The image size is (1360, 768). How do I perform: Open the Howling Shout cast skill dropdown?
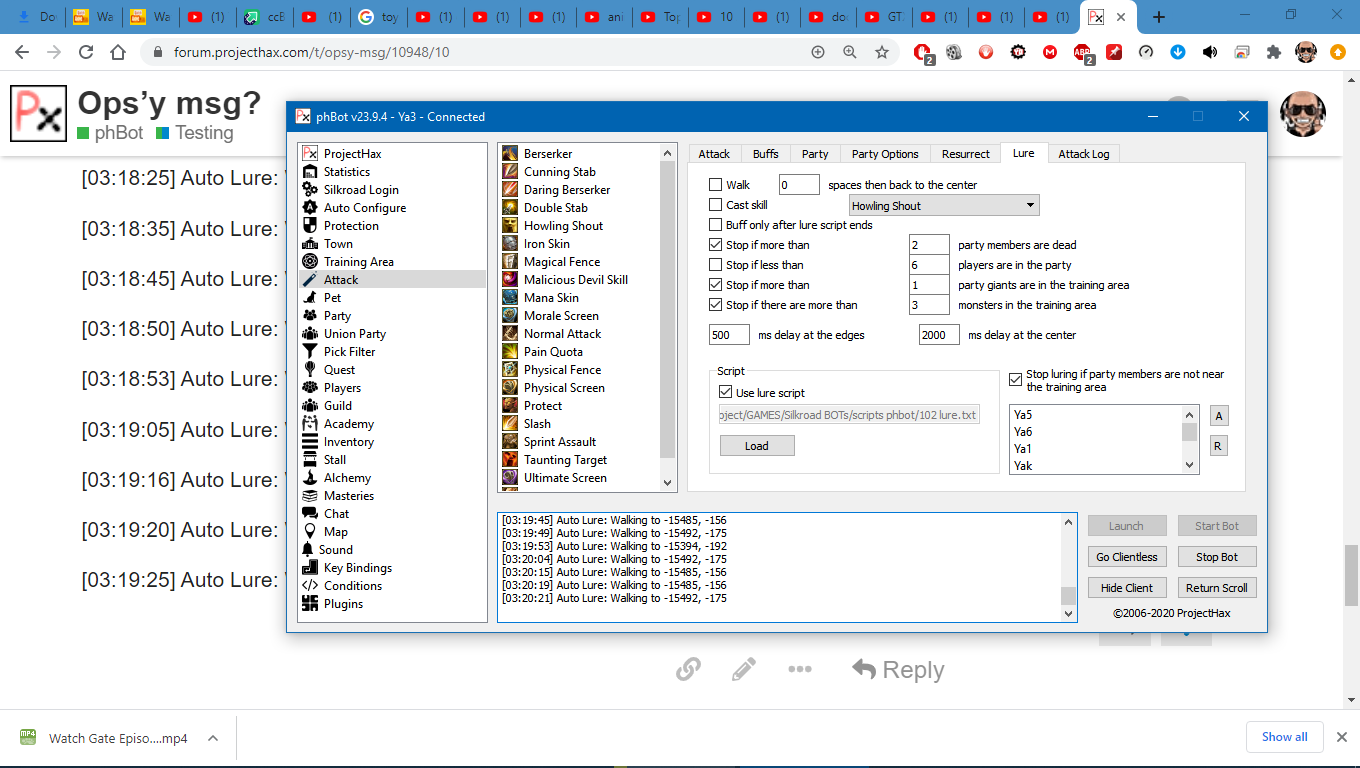click(944, 206)
